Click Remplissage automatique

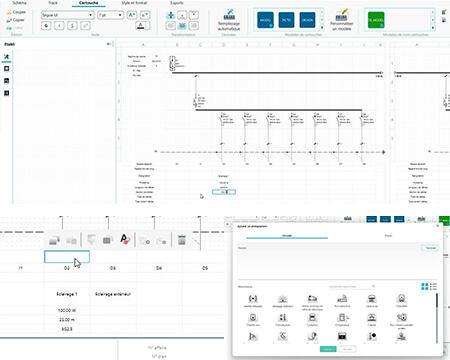click(x=229, y=20)
